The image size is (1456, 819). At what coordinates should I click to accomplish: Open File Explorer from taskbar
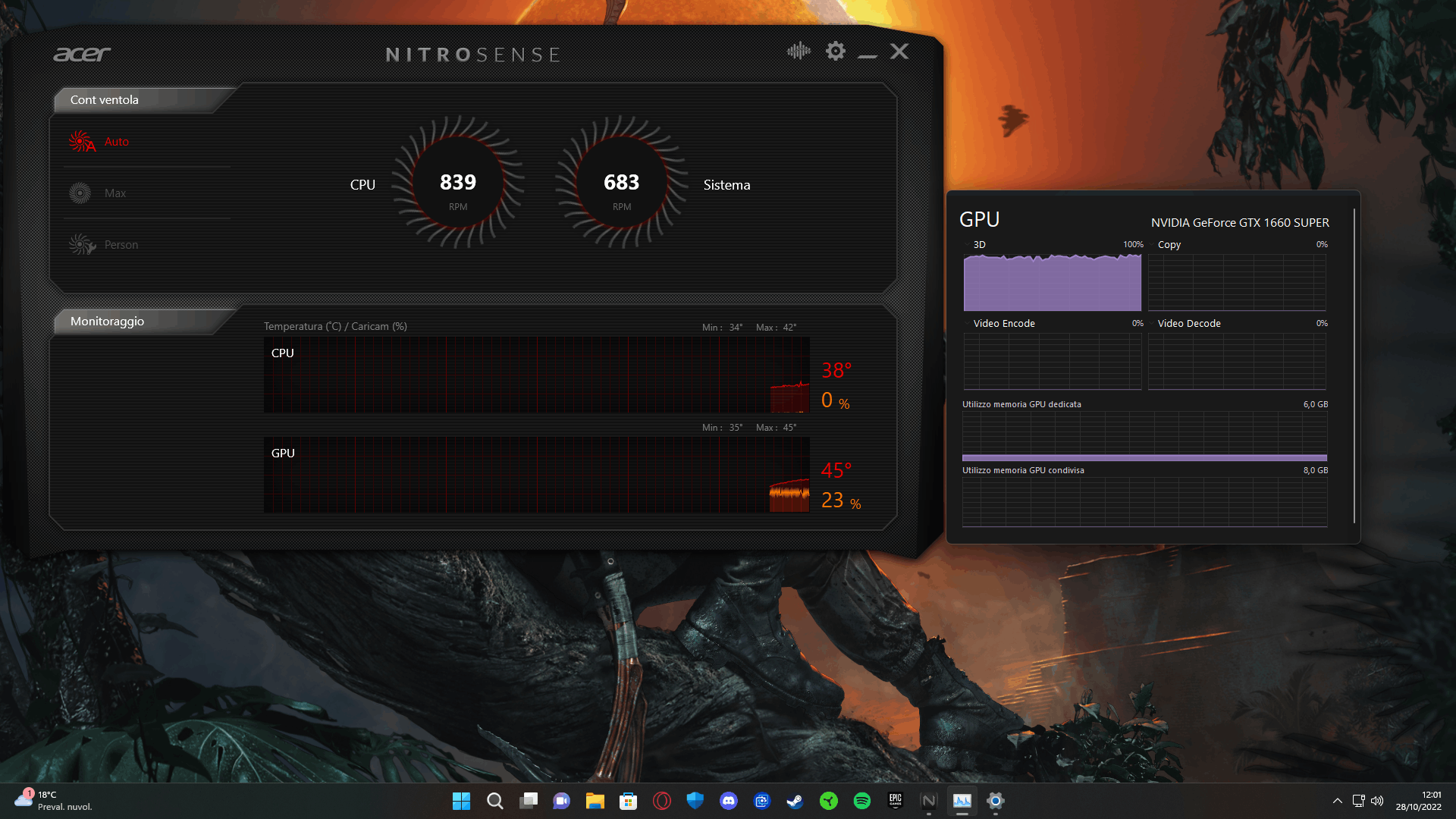pyautogui.click(x=595, y=801)
